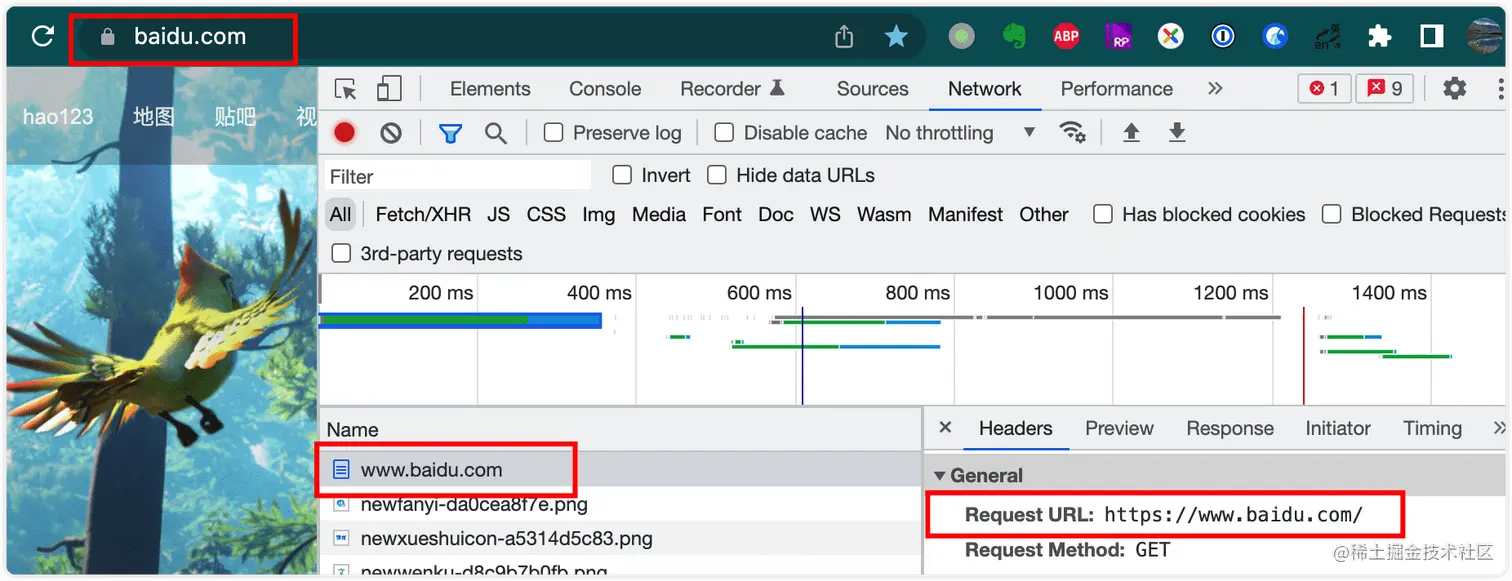Open the purple RP extension icon
Screen dimensions: 1512x581
tap(1118, 37)
